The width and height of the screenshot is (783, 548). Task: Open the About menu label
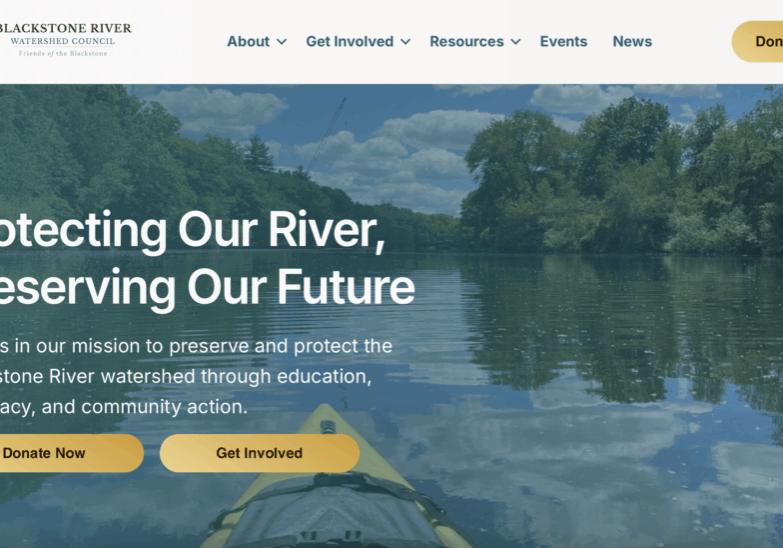(x=248, y=41)
